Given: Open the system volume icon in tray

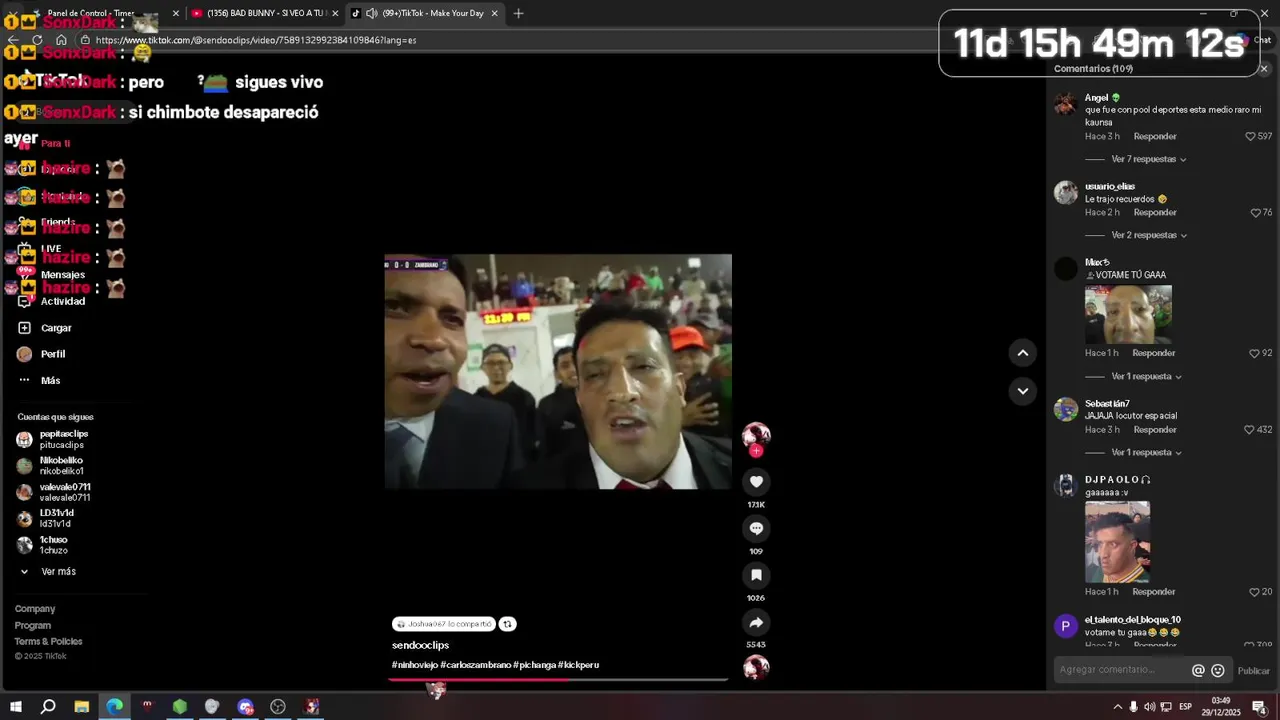Looking at the screenshot, I should [1149, 707].
